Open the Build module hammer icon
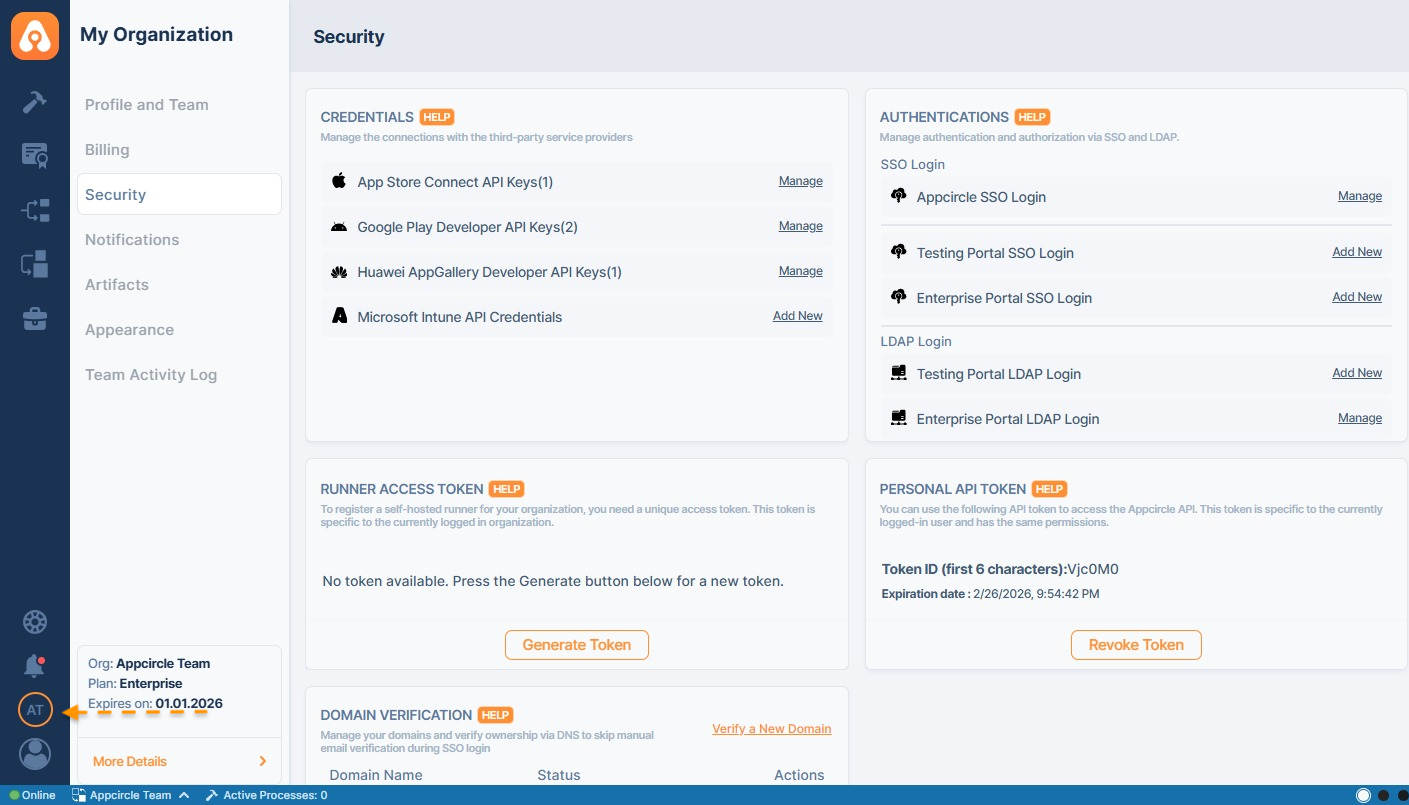This screenshot has width=1409, height=805. pyautogui.click(x=35, y=101)
